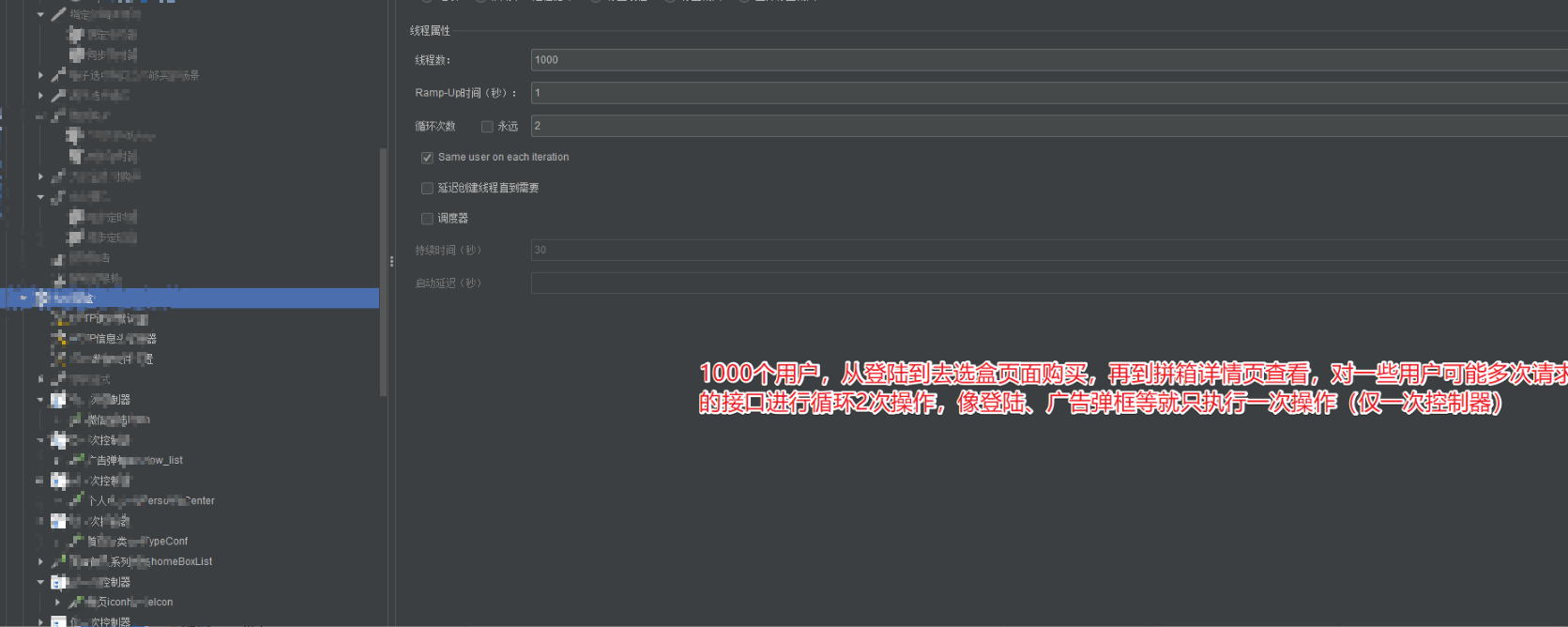Click the 线程数 field showing 1000
Screen dimensions: 1568x627
[1049, 60]
